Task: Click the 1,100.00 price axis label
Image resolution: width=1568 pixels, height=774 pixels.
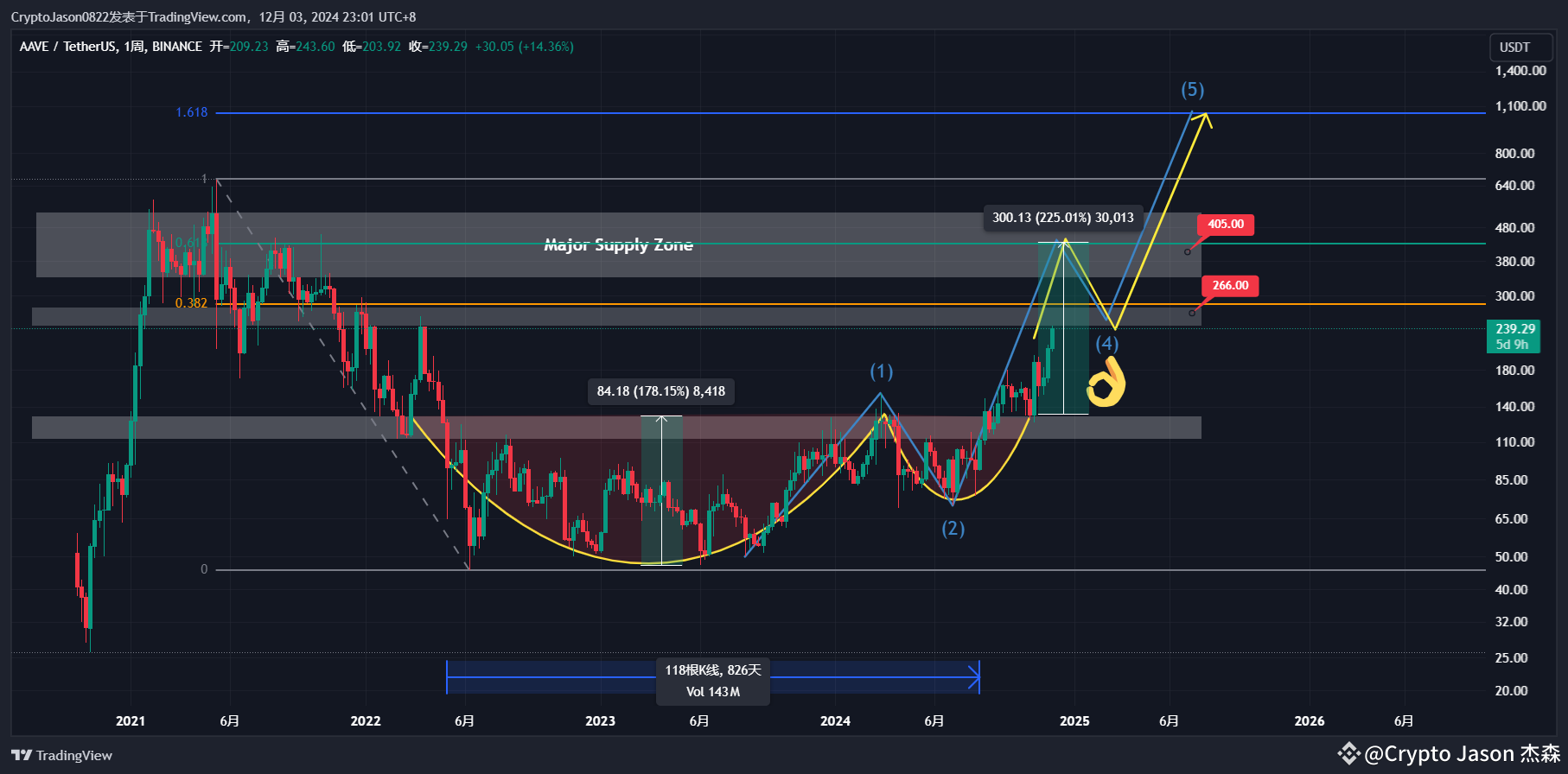Action: point(1520,106)
